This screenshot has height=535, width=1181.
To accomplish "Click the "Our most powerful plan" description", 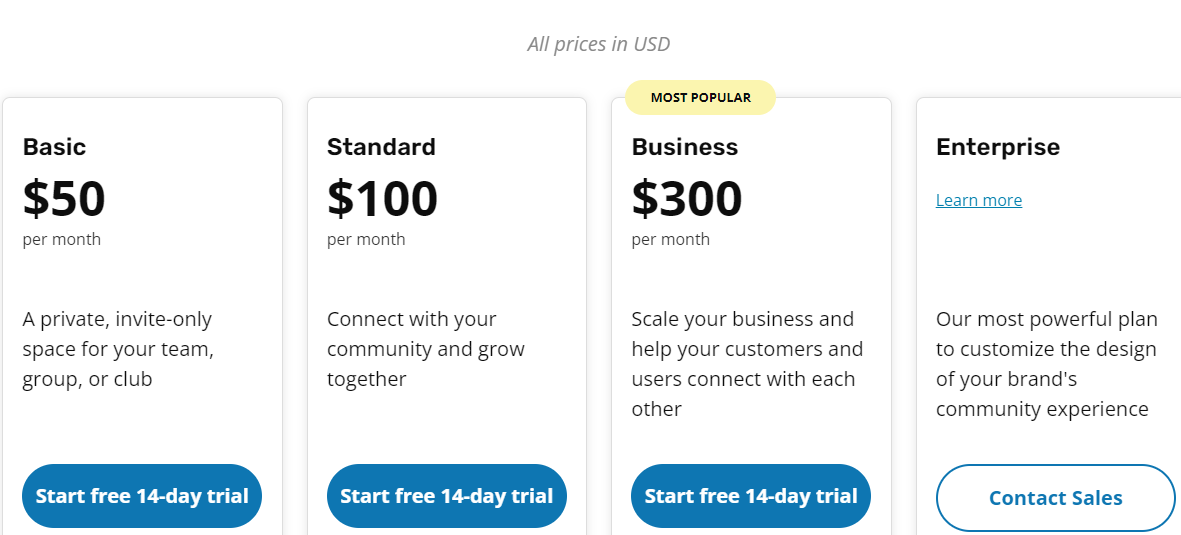I will [1047, 364].
